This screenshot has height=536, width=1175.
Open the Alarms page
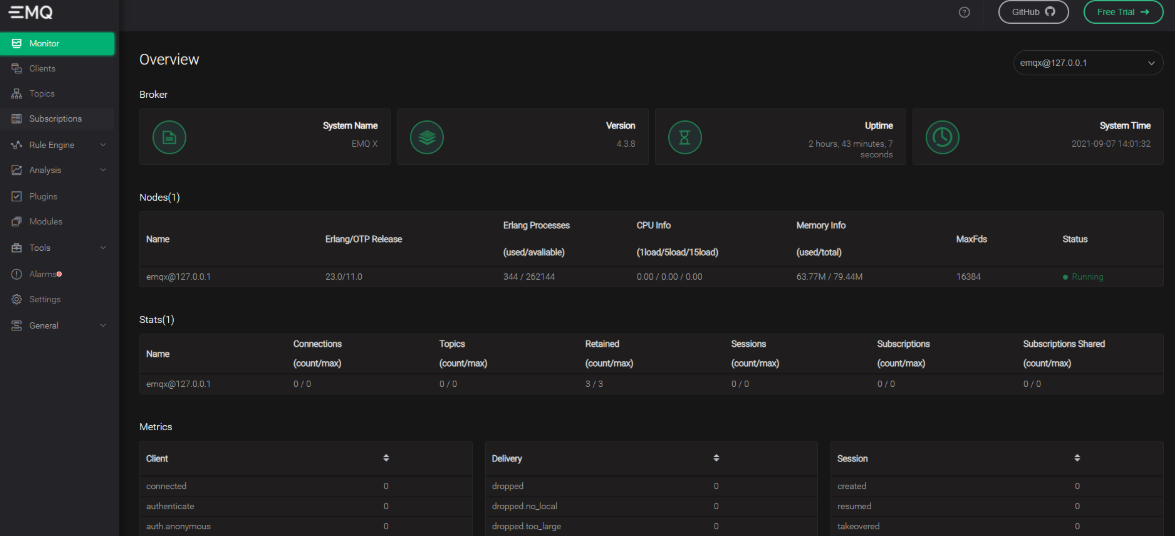(58, 274)
